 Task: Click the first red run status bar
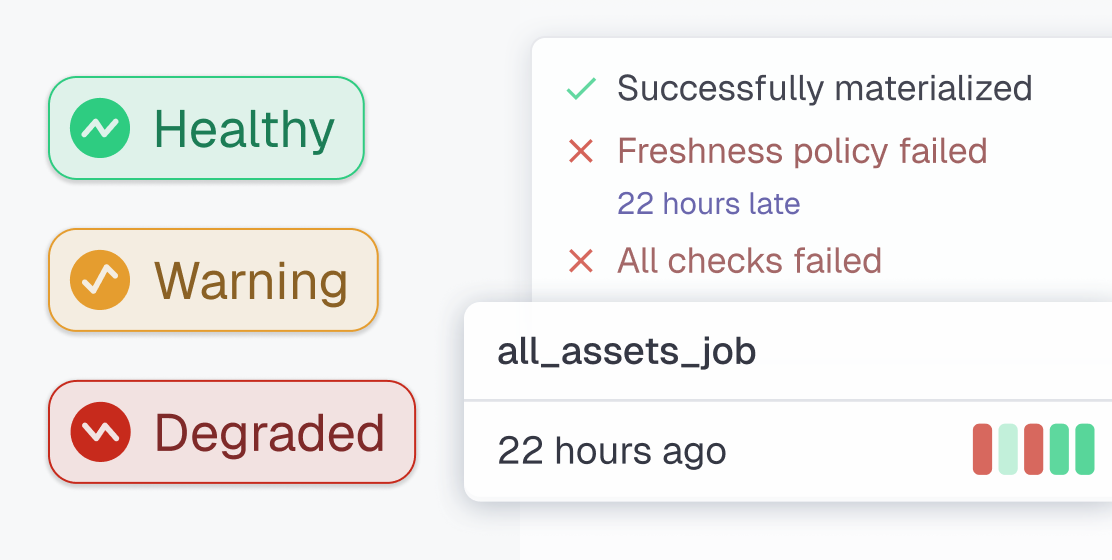click(x=982, y=449)
